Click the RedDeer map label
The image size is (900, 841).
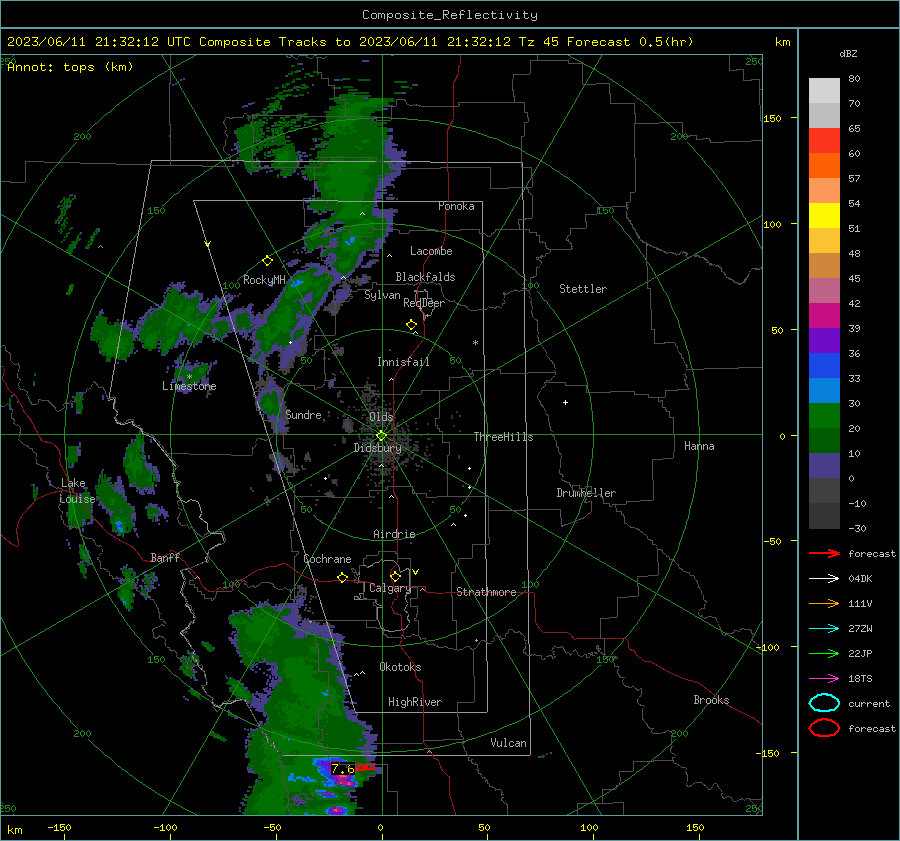(424, 303)
